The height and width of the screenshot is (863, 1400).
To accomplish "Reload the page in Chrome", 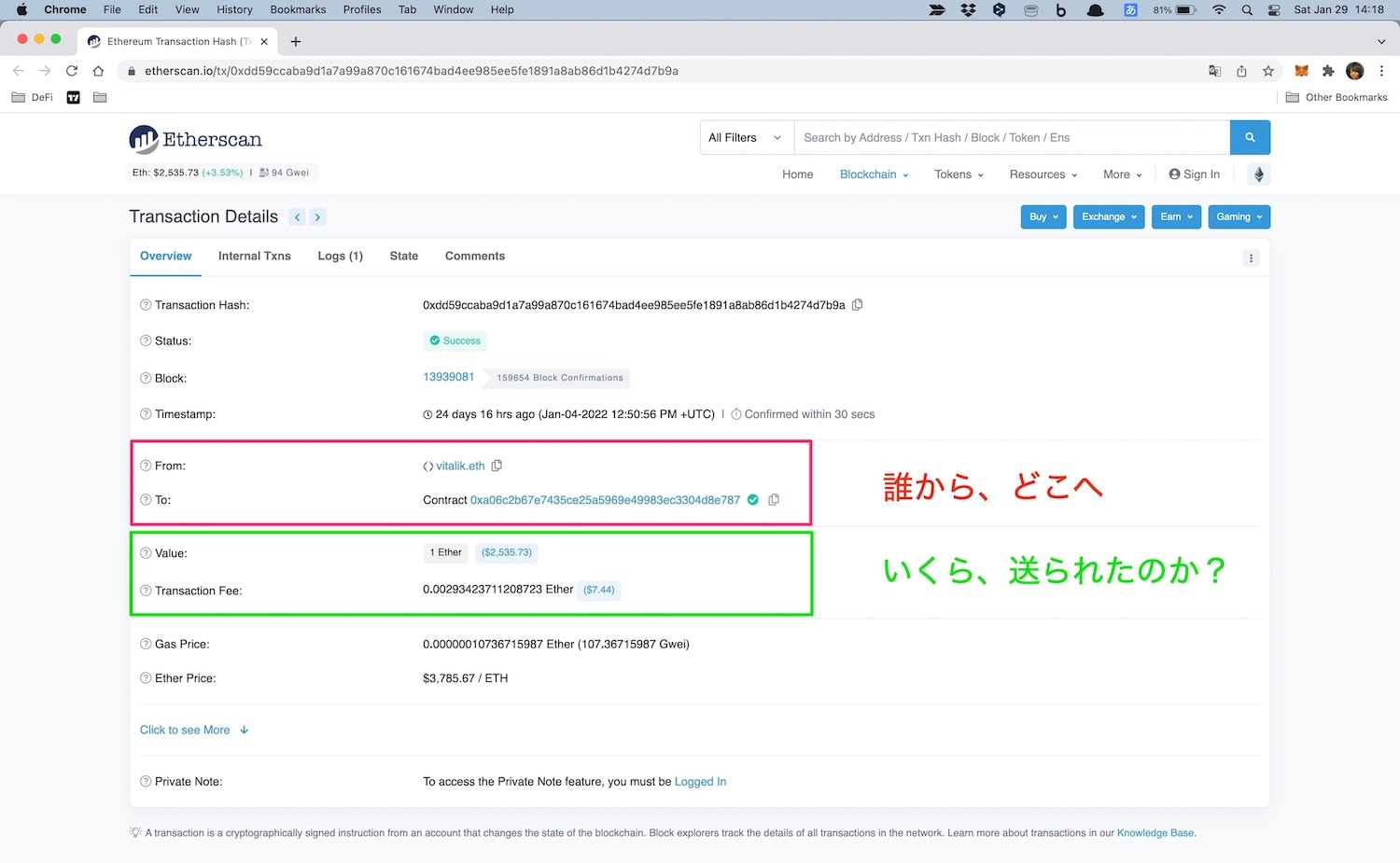I will [71, 71].
